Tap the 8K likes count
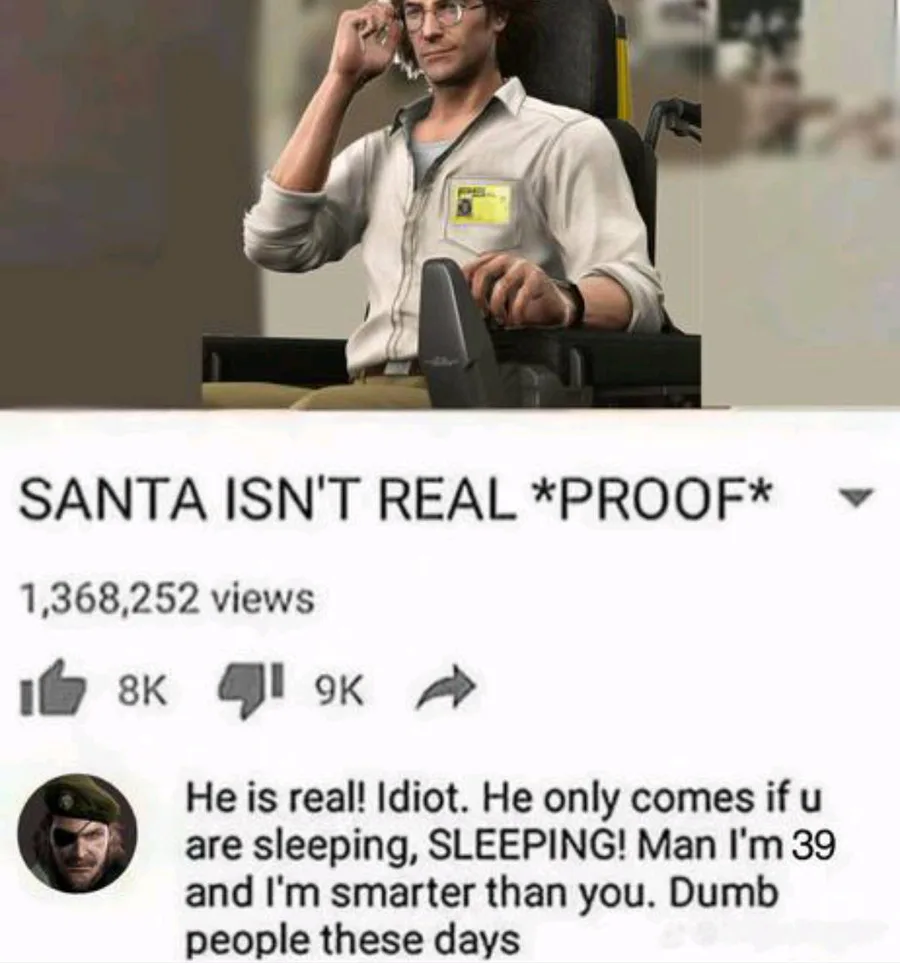Image resolution: width=900 pixels, height=963 pixels. [141, 691]
